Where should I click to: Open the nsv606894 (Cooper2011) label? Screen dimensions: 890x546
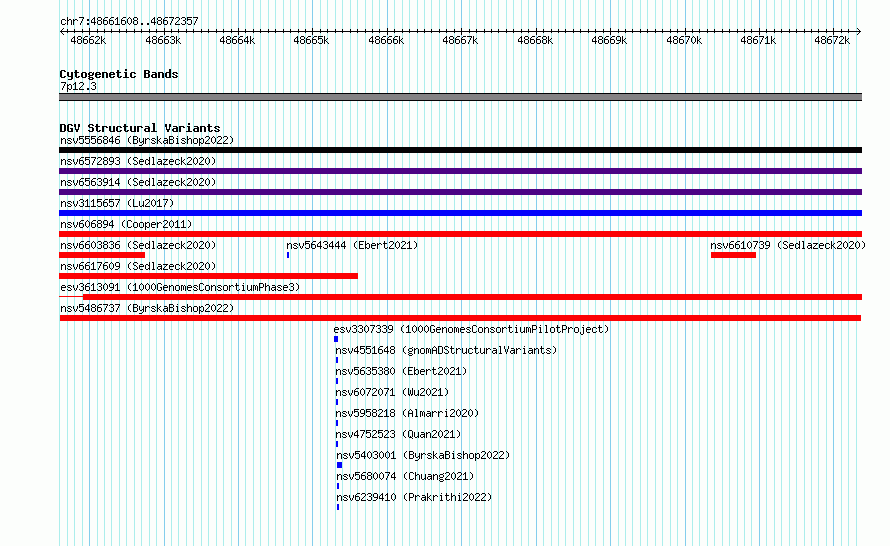pos(126,224)
